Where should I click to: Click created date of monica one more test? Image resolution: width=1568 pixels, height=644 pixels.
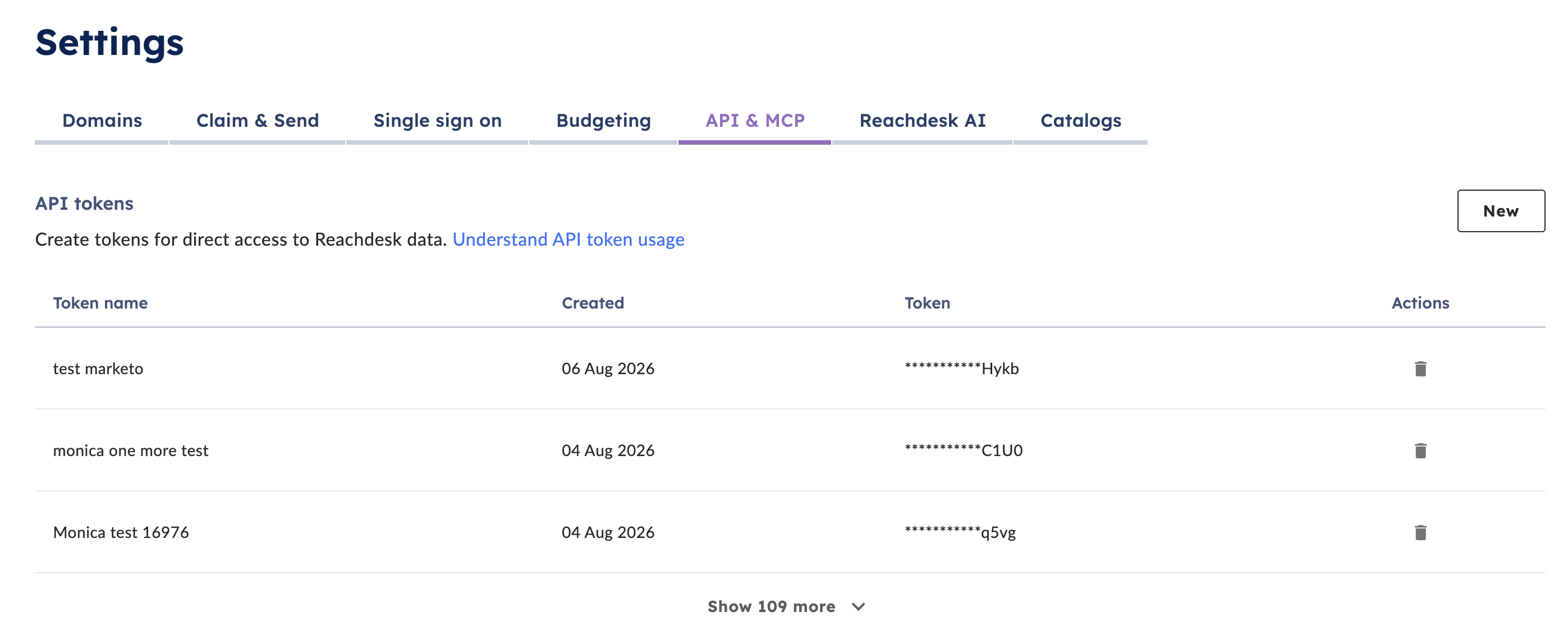(x=607, y=450)
